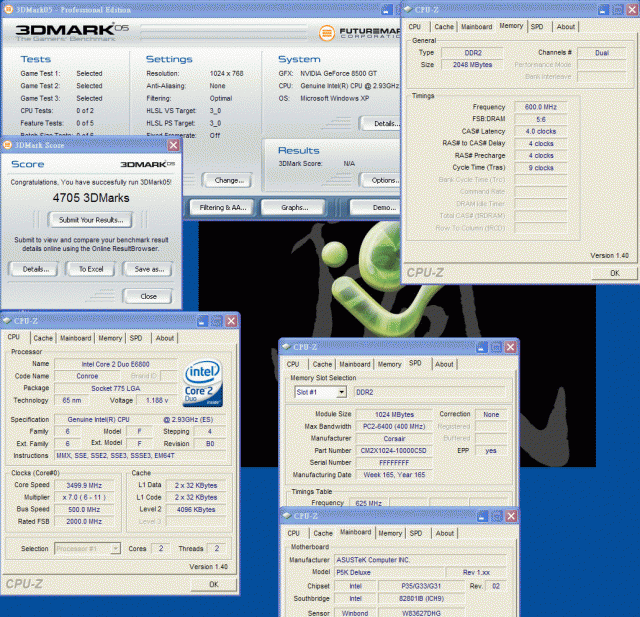Open Graphs in 3DMark05
This screenshot has height=617, width=640.
point(294,207)
